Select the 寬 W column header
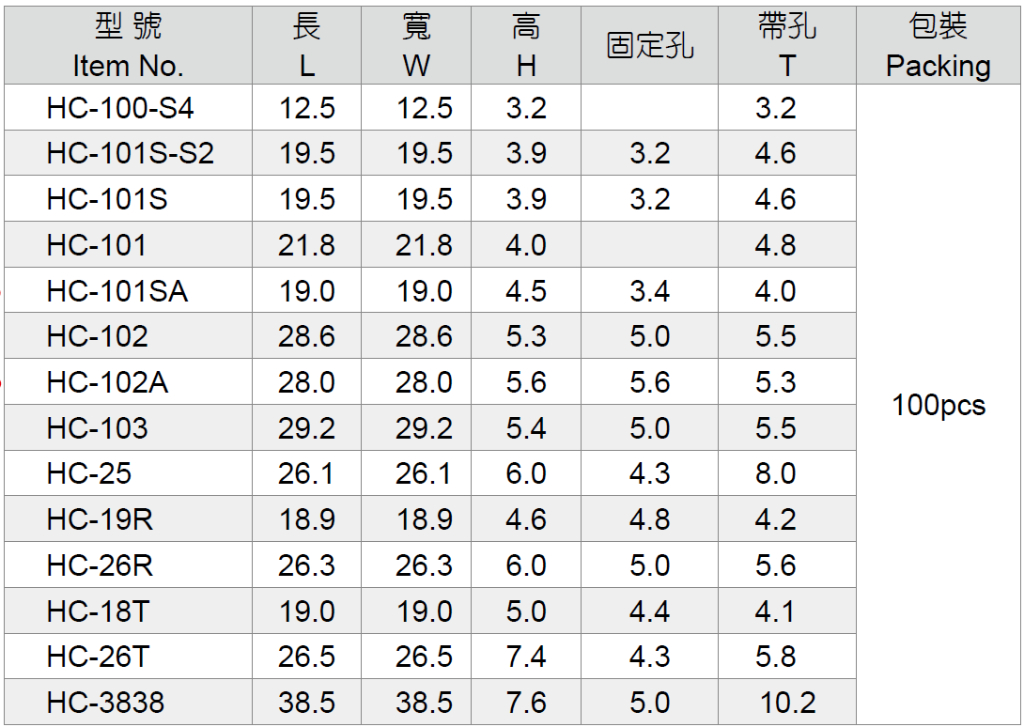 [x=416, y=46]
